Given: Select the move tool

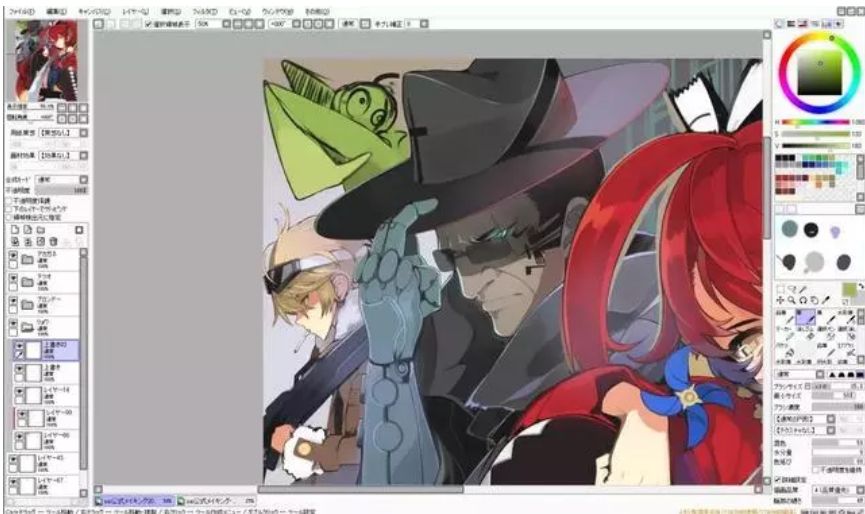Looking at the screenshot, I should [x=780, y=301].
